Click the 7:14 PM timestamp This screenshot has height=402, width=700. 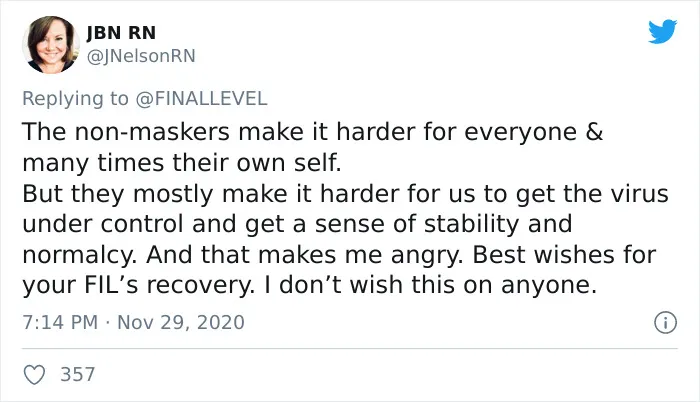(60, 322)
